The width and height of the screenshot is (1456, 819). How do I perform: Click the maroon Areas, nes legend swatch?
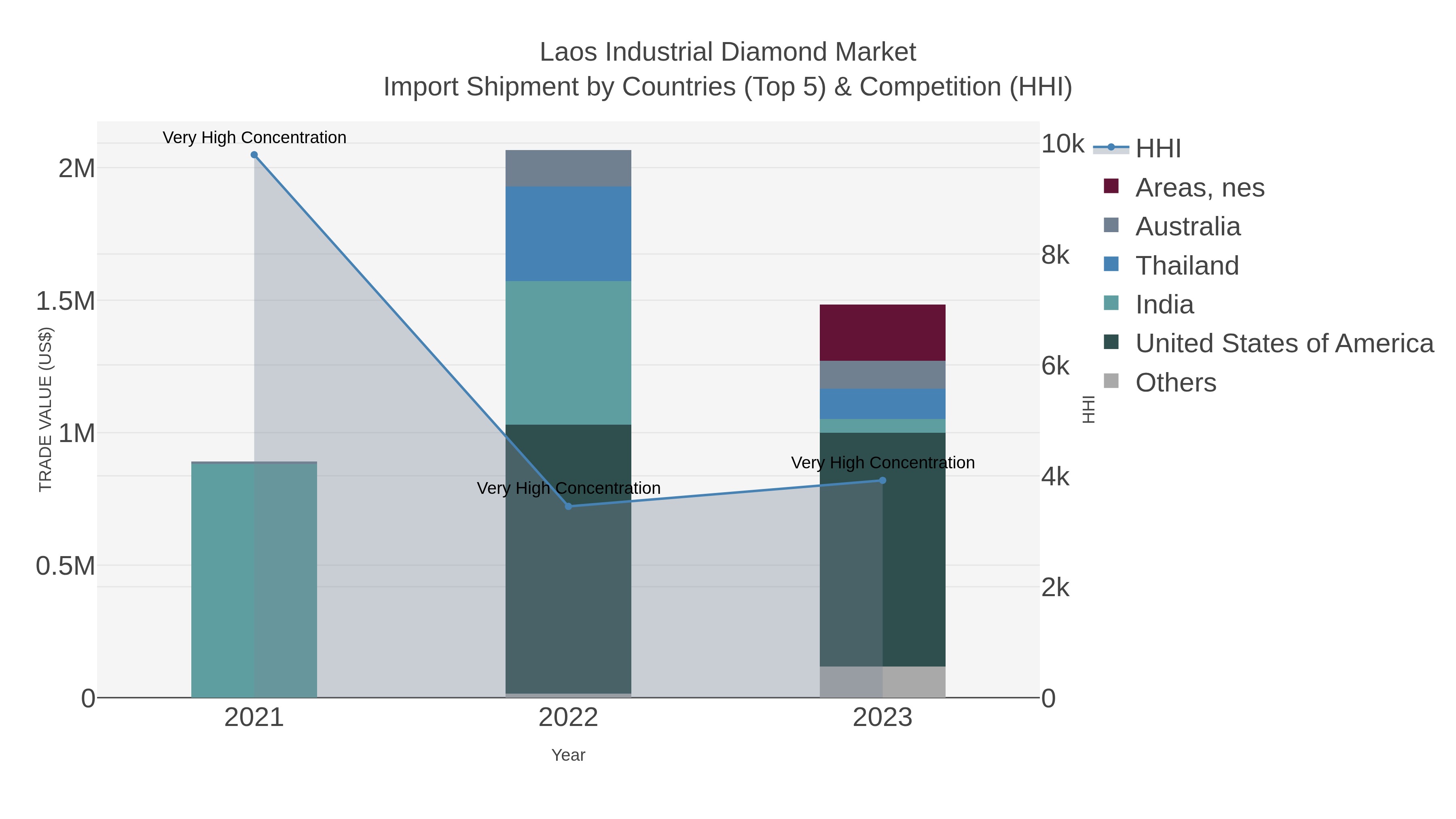(1111, 186)
